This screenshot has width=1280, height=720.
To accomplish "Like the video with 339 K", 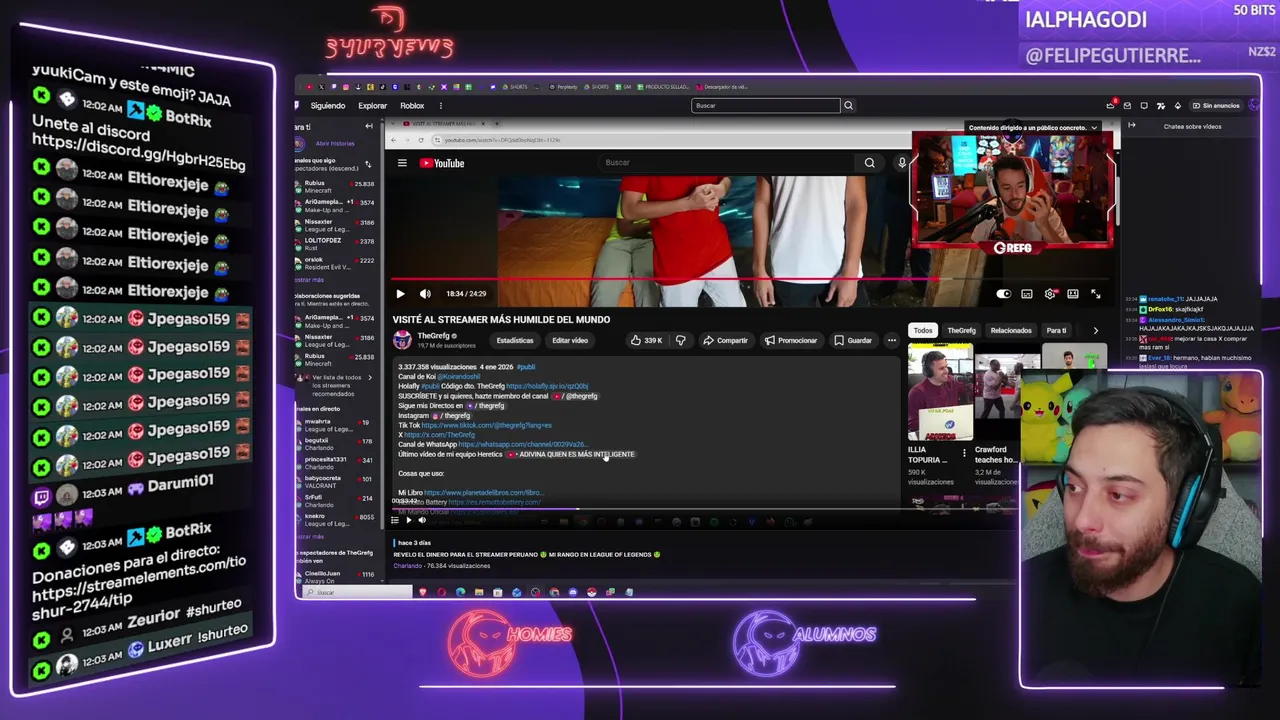I will pyautogui.click(x=646, y=340).
